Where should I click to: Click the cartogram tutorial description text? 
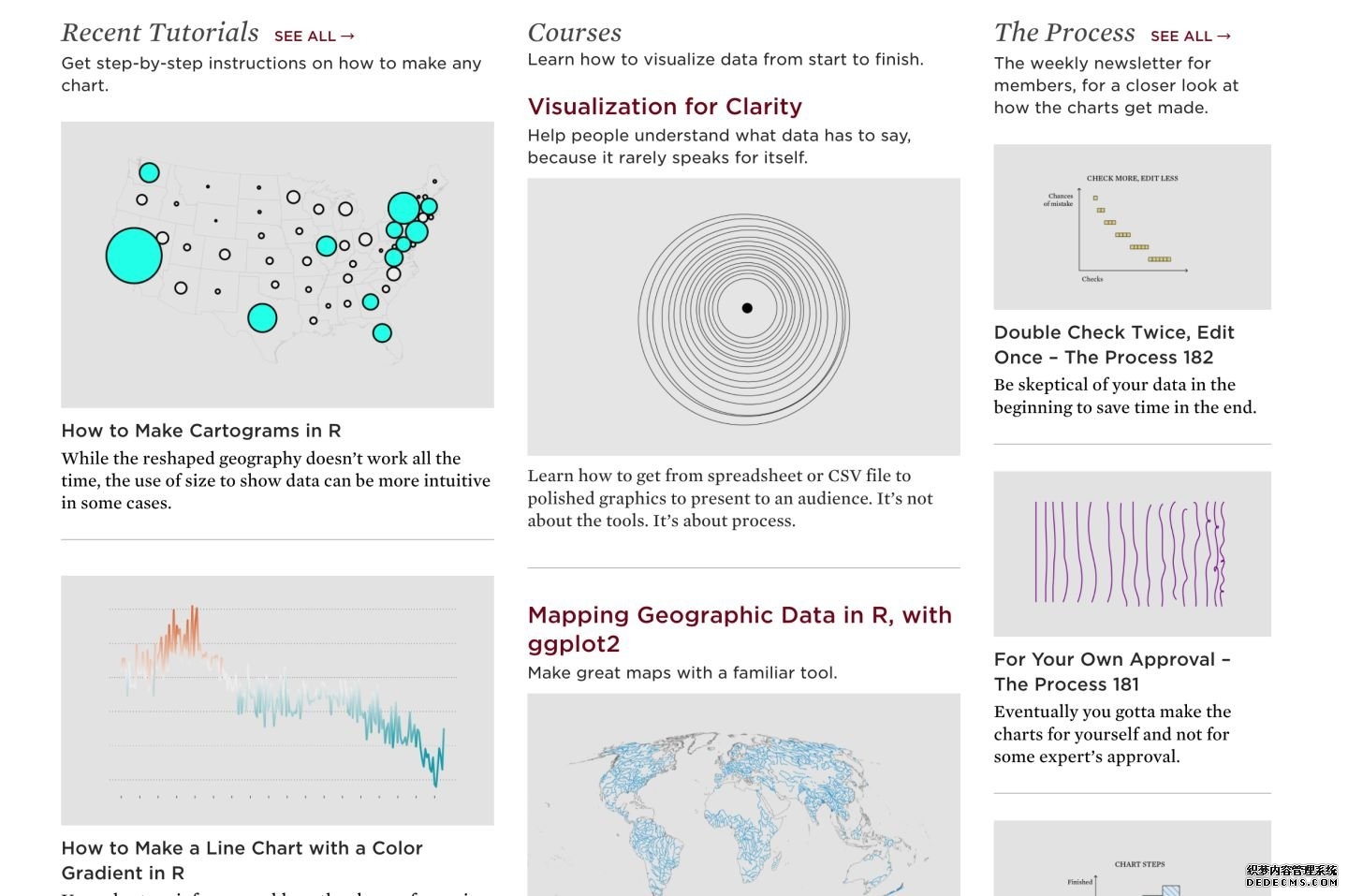[275, 480]
